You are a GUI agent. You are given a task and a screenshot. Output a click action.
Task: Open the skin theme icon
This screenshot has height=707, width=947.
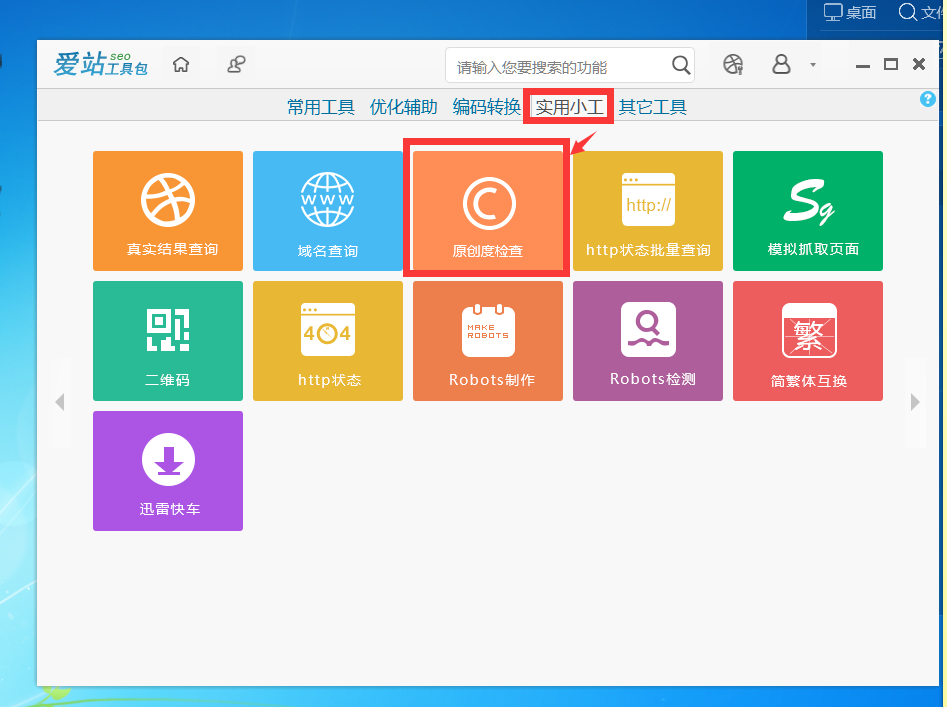[733, 64]
